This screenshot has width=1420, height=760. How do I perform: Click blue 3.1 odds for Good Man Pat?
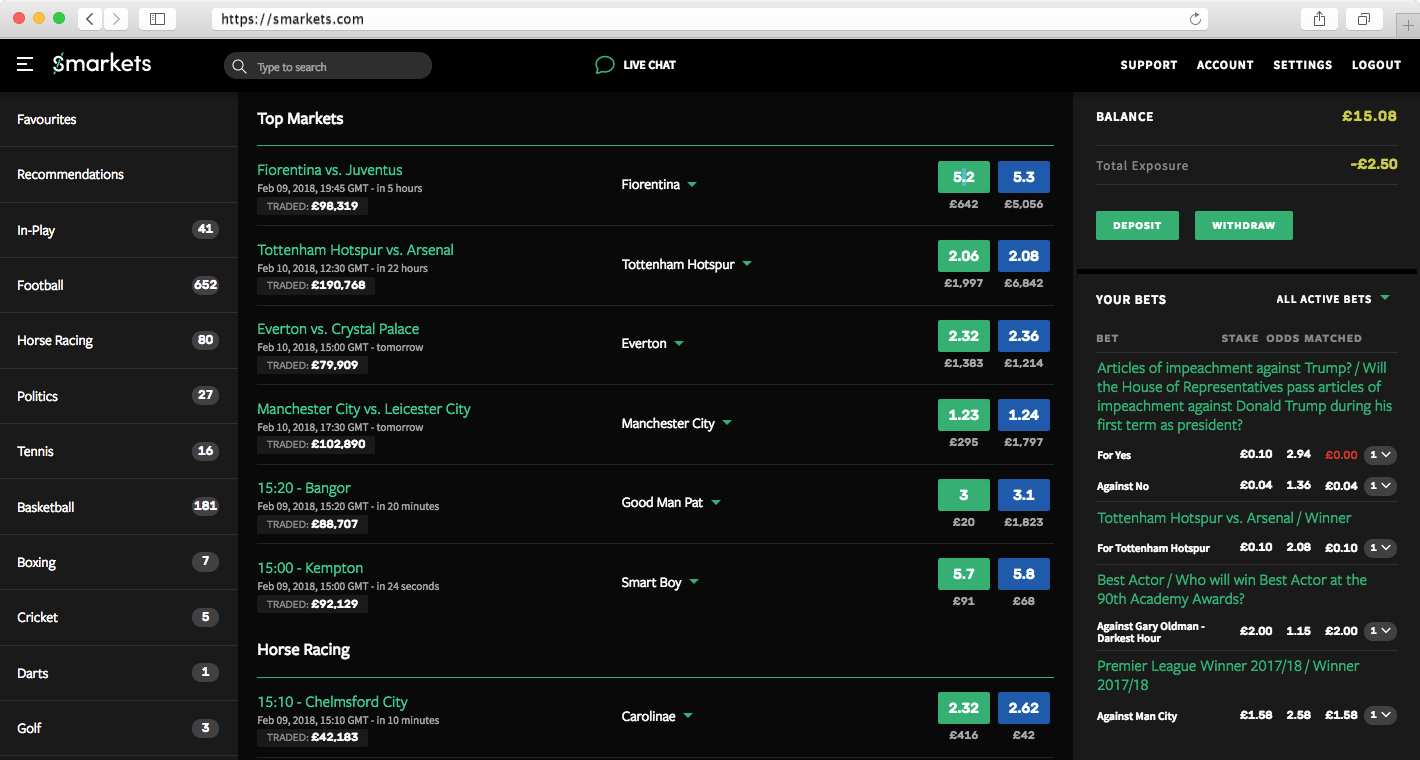pyautogui.click(x=1024, y=495)
